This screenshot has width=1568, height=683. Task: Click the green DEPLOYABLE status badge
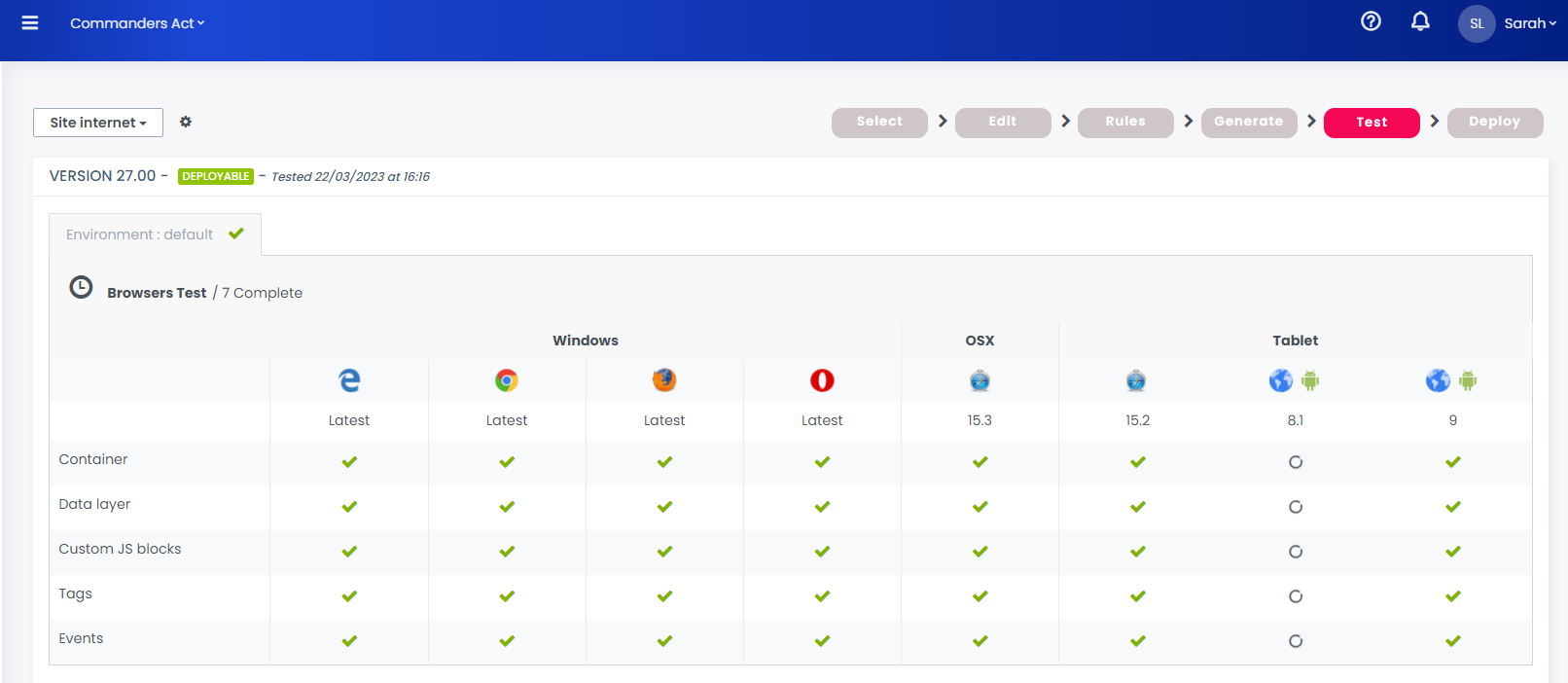[x=216, y=176]
